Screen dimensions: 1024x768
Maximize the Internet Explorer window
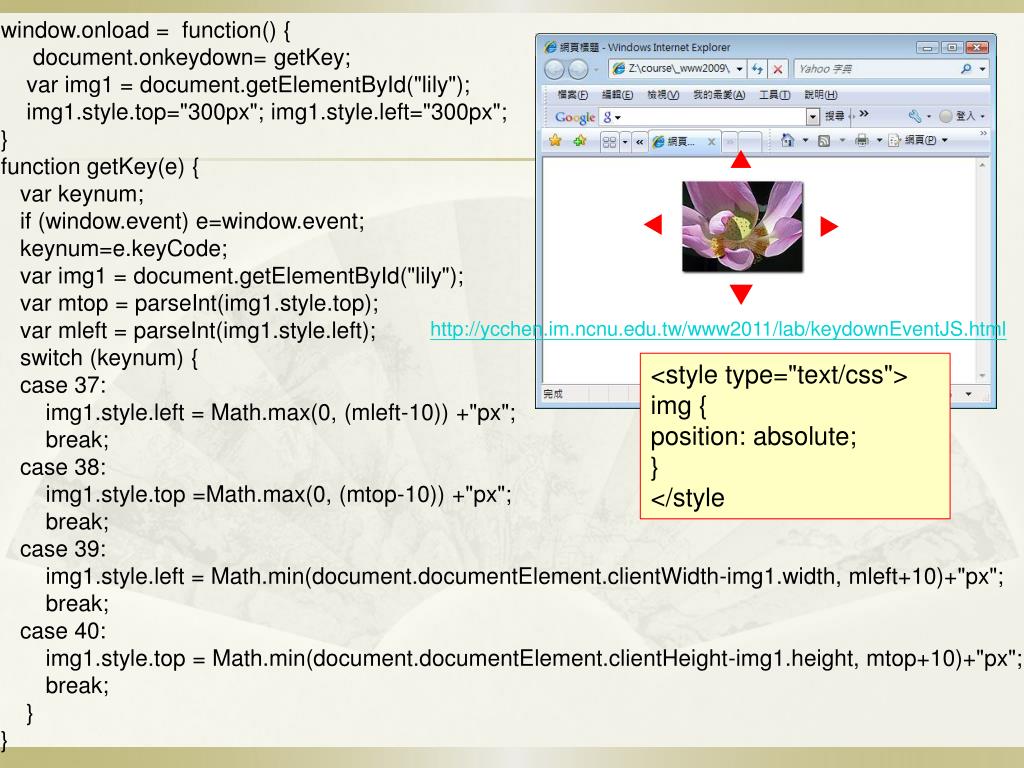tap(952, 47)
